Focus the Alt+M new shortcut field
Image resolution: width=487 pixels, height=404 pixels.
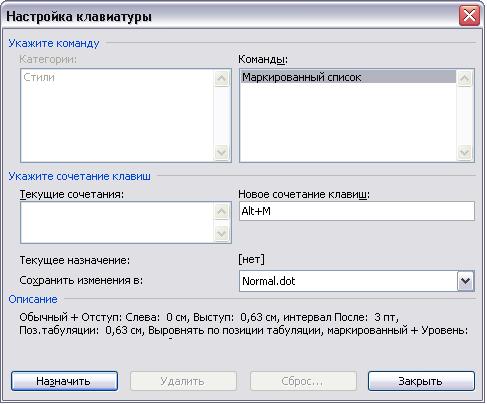point(357,211)
